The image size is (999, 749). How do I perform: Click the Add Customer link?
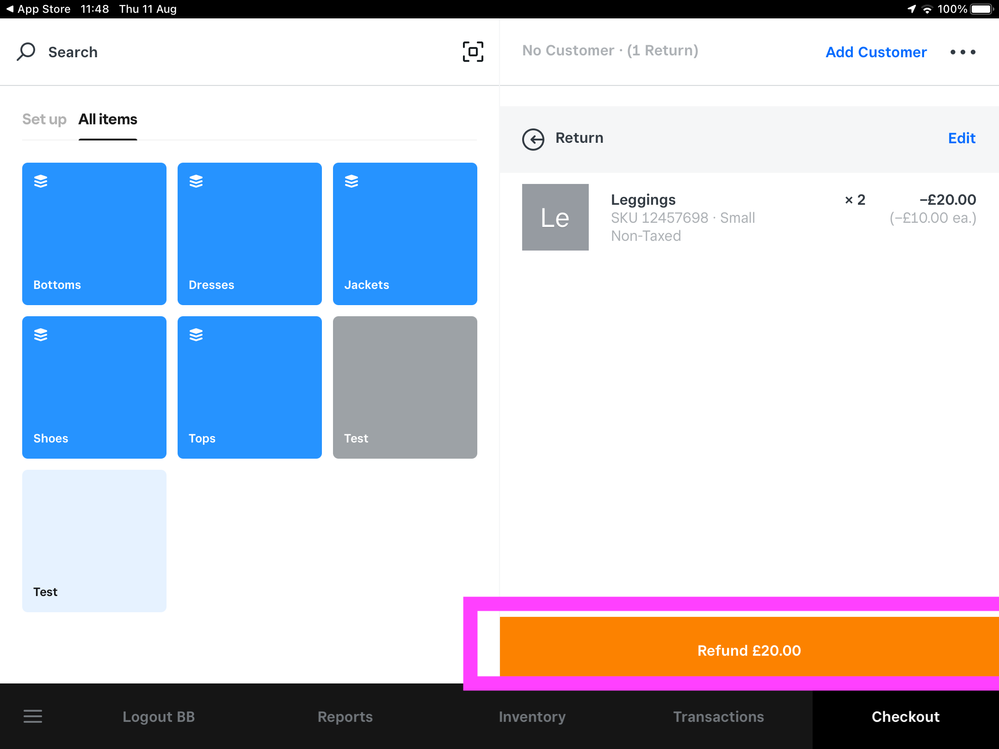coord(876,52)
